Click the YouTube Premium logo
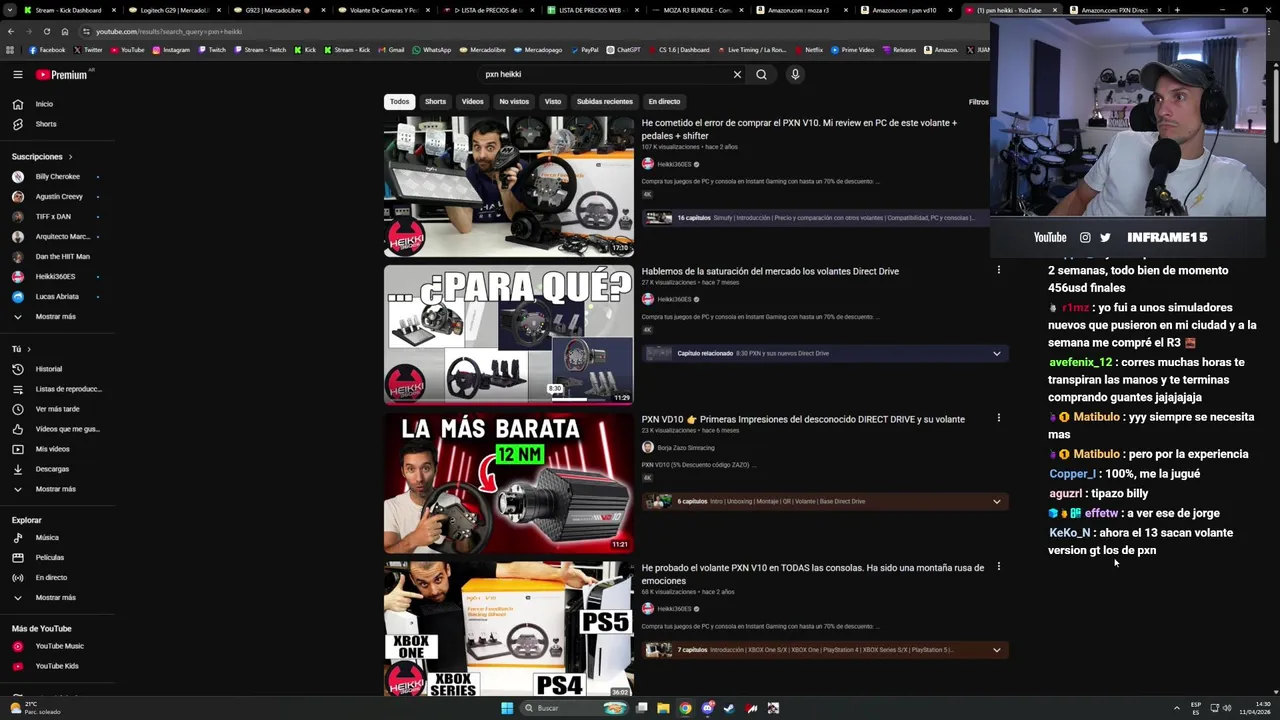 pyautogui.click(x=62, y=74)
